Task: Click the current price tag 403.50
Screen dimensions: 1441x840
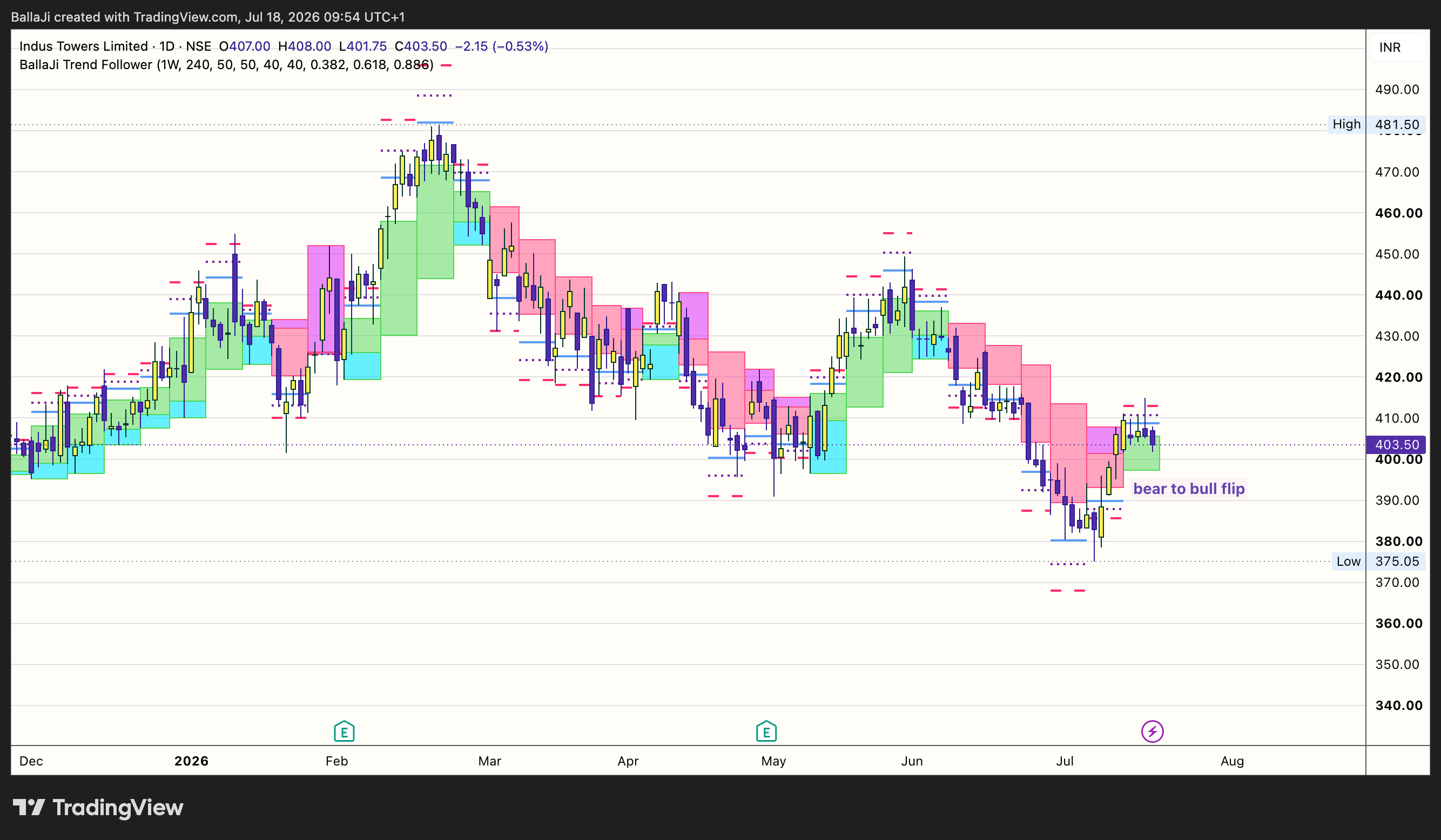Action: (1396, 445)
